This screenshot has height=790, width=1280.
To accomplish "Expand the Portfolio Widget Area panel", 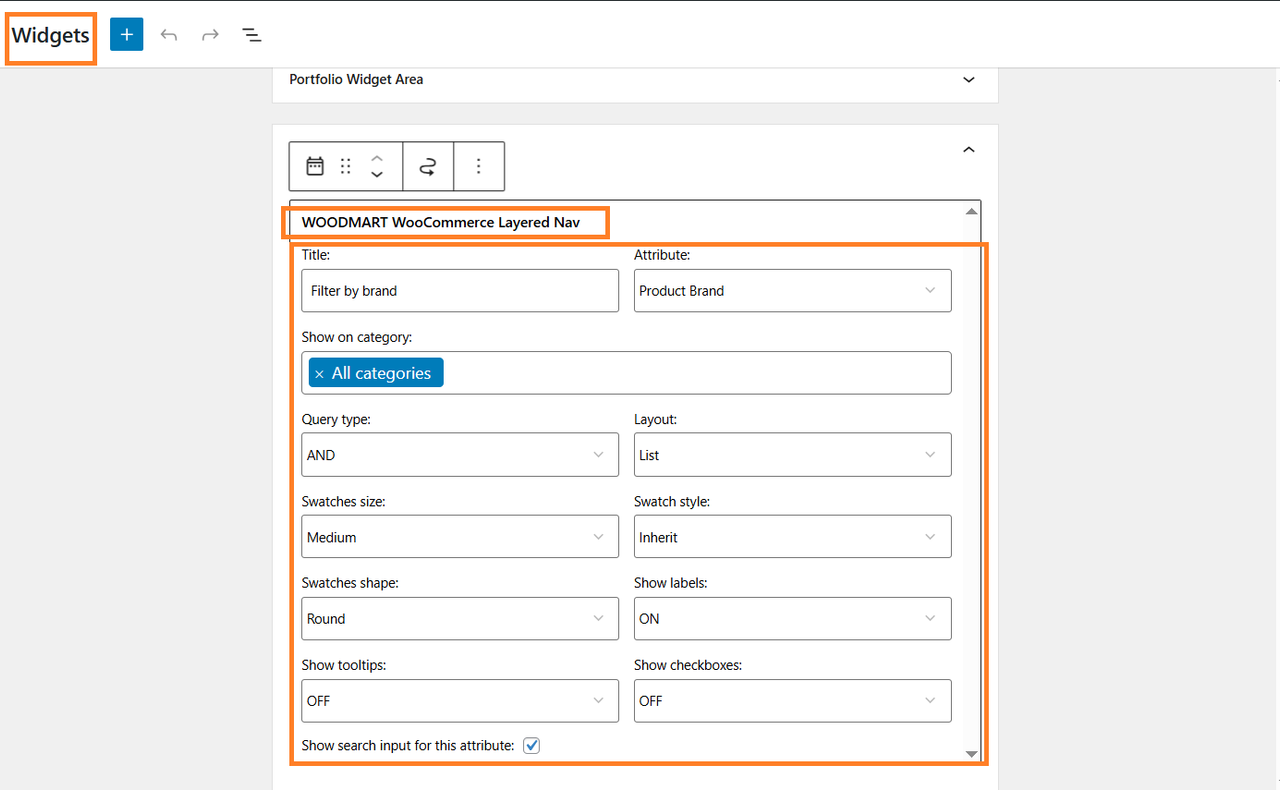I will pos(968,80).
